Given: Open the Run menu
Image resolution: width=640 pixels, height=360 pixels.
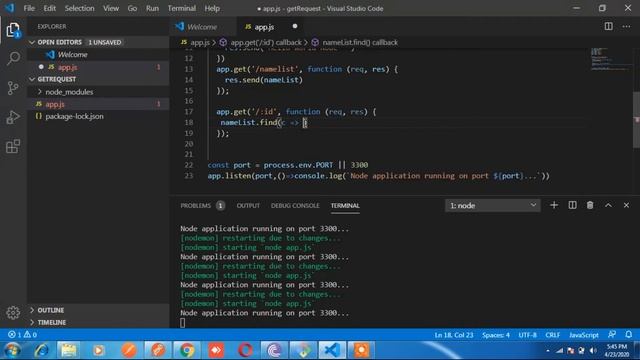Looking at the screenshot, I should [152, 8].
